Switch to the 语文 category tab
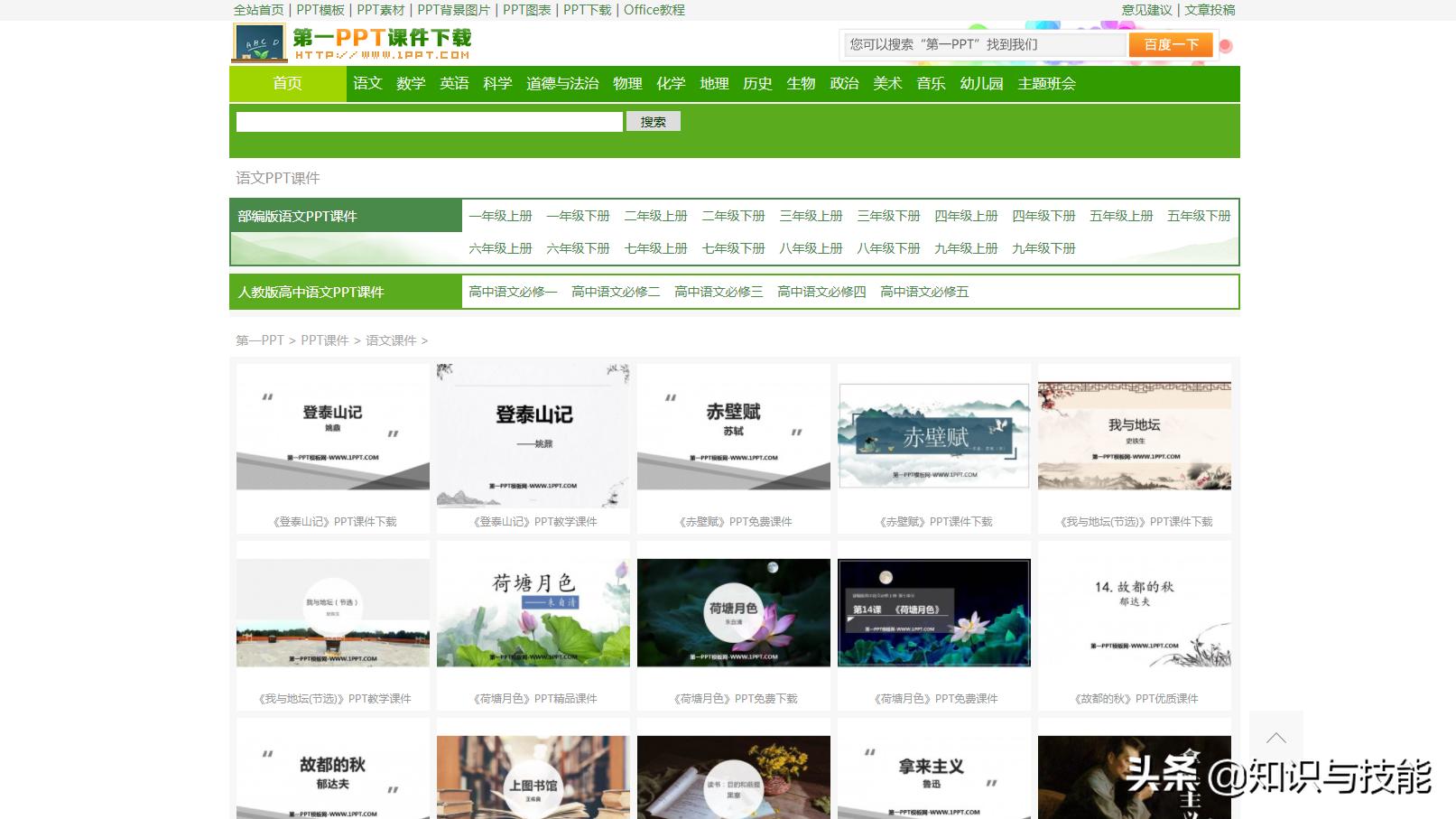The width and height of the screenshot is (1456, 819). (366, 84)
